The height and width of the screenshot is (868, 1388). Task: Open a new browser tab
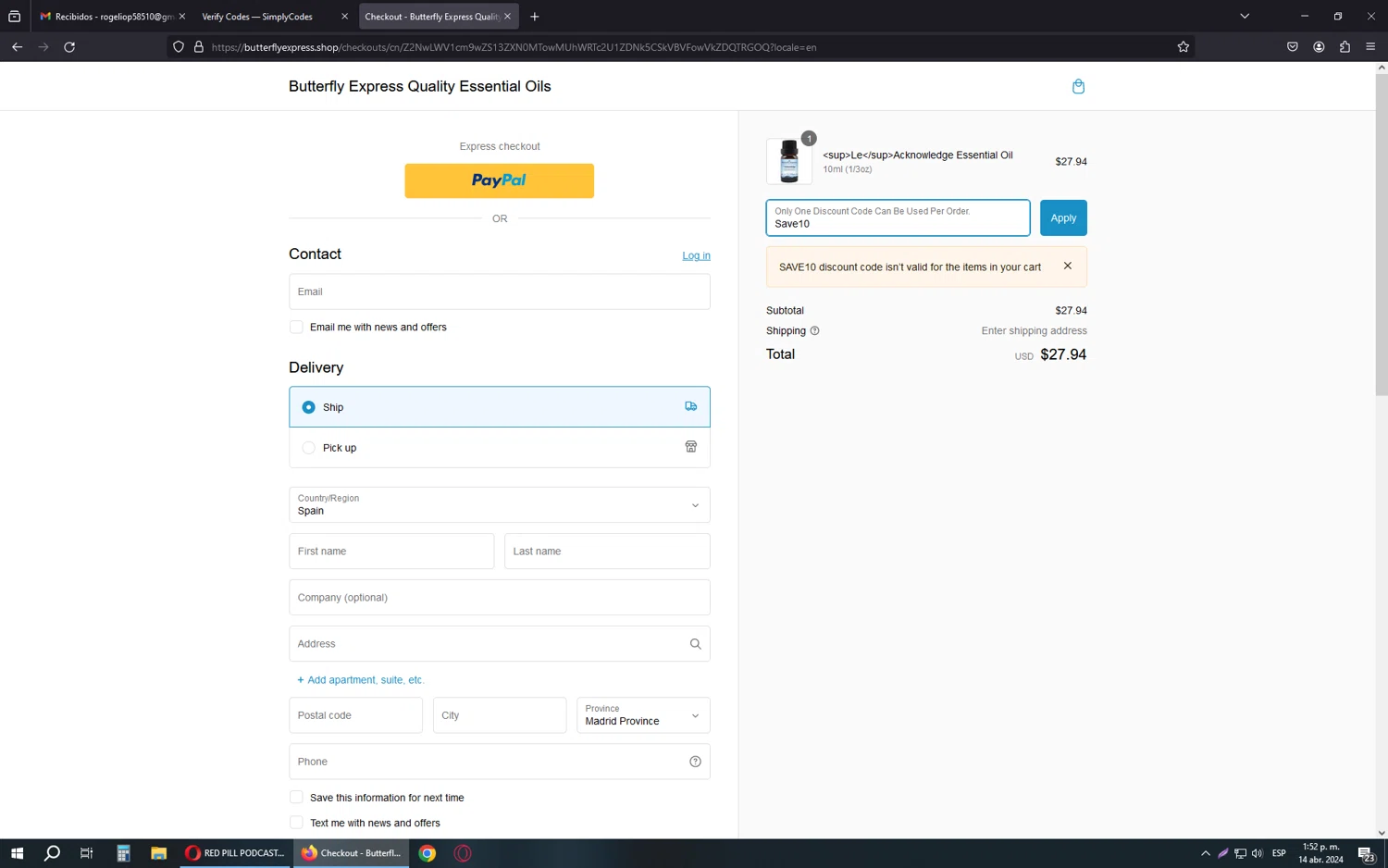click(534, 17)
